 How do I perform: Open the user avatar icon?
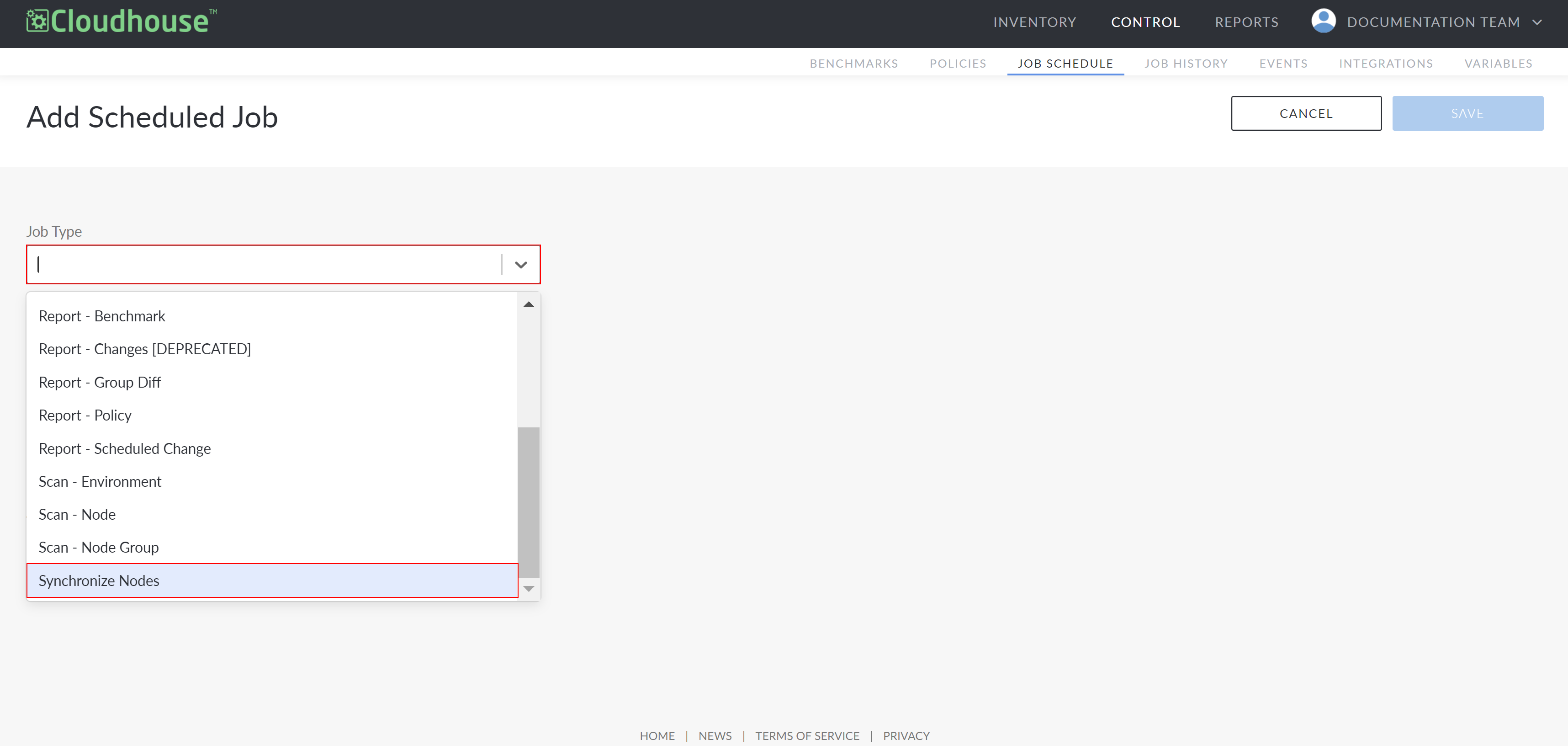tap(1323, 21)
